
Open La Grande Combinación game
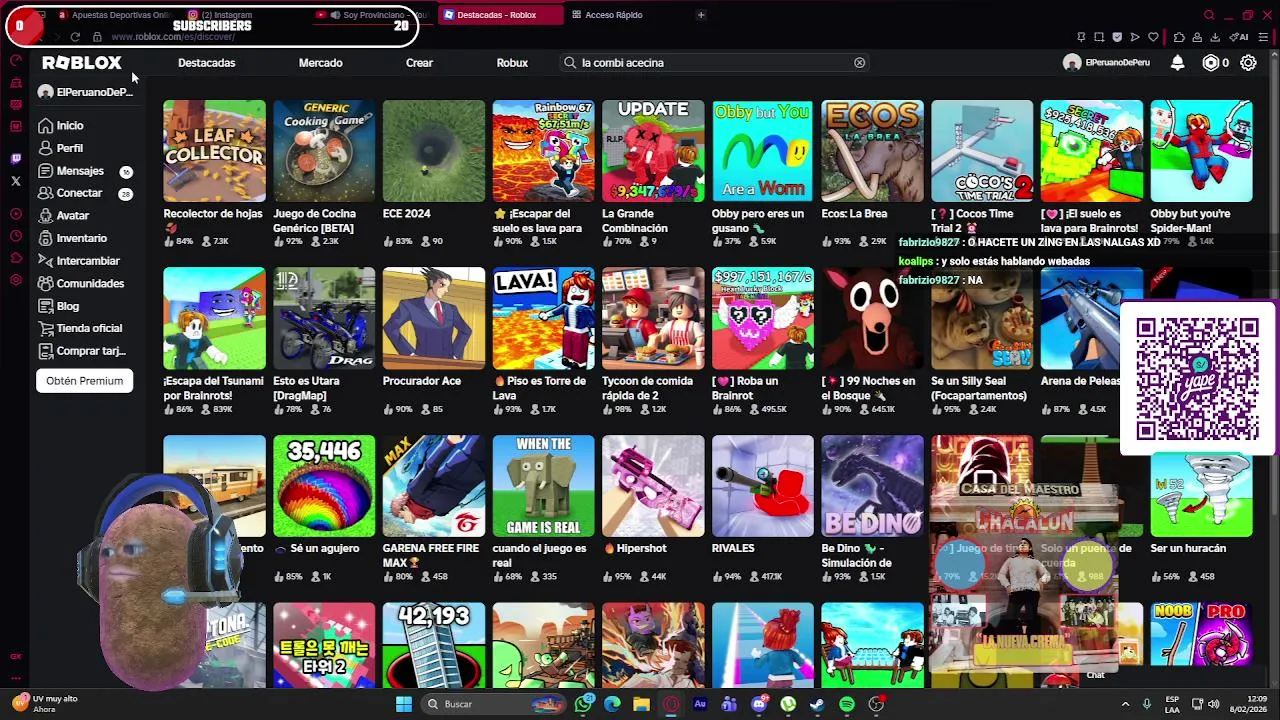point(653,151)
